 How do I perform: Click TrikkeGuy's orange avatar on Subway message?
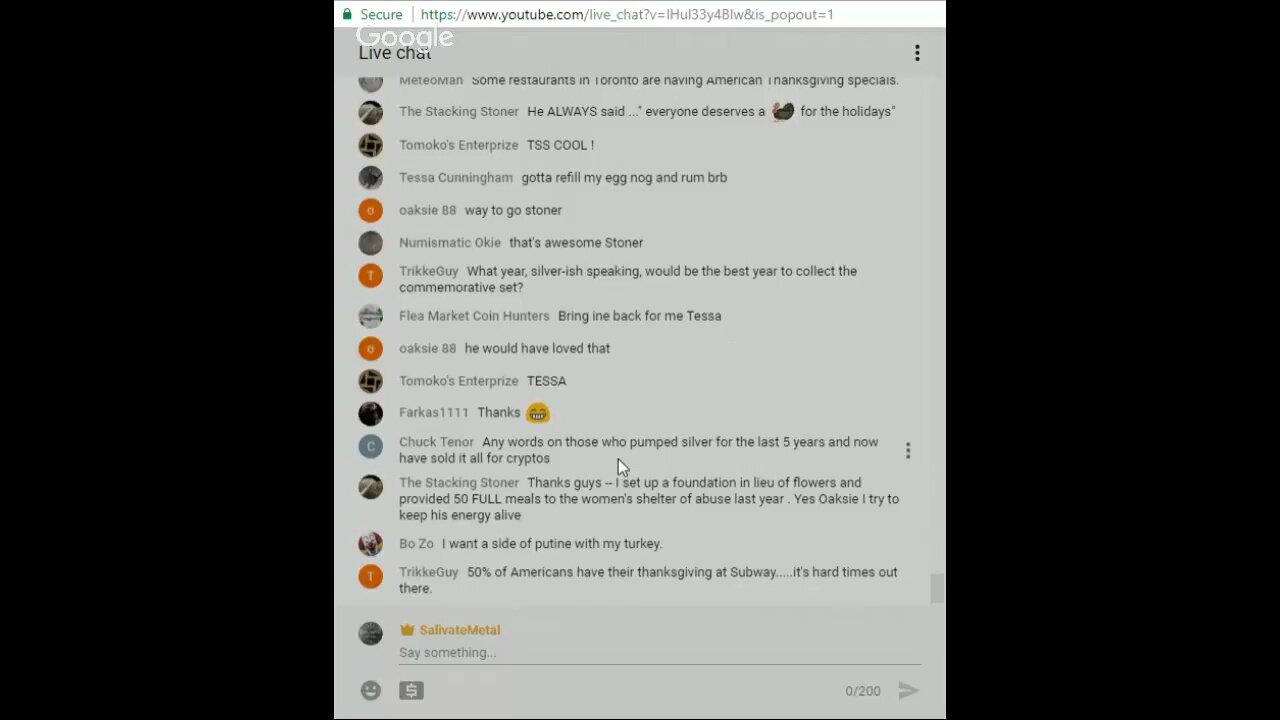coord(371,576)
